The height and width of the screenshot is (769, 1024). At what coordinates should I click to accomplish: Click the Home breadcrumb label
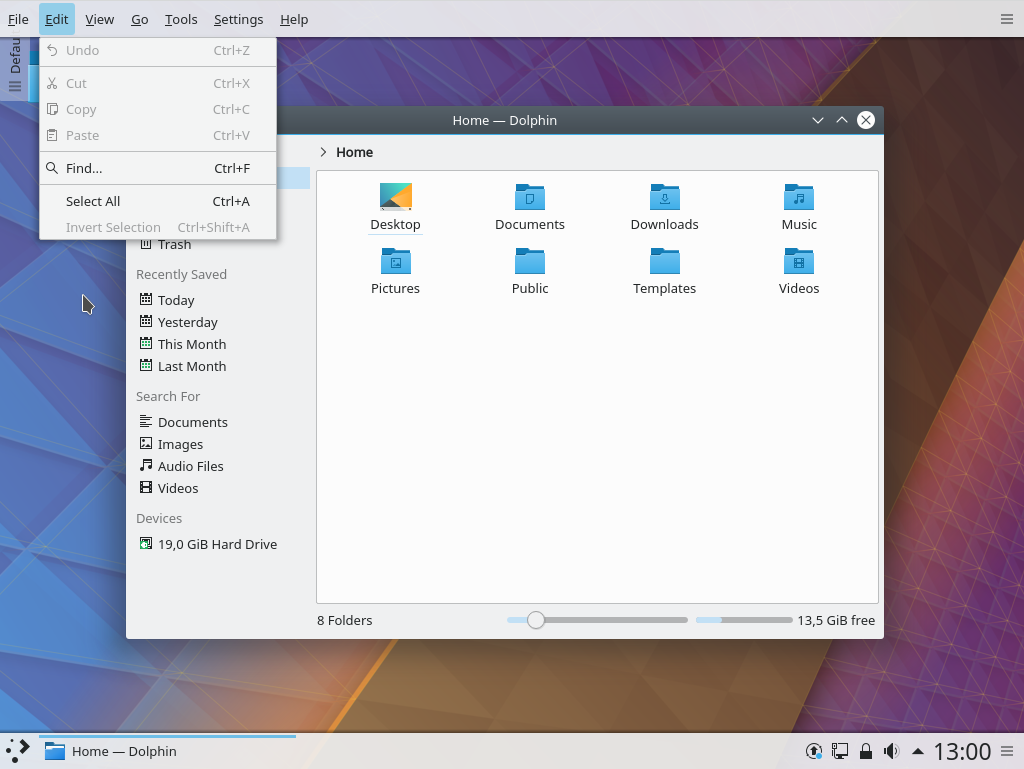tap(355, 153)
